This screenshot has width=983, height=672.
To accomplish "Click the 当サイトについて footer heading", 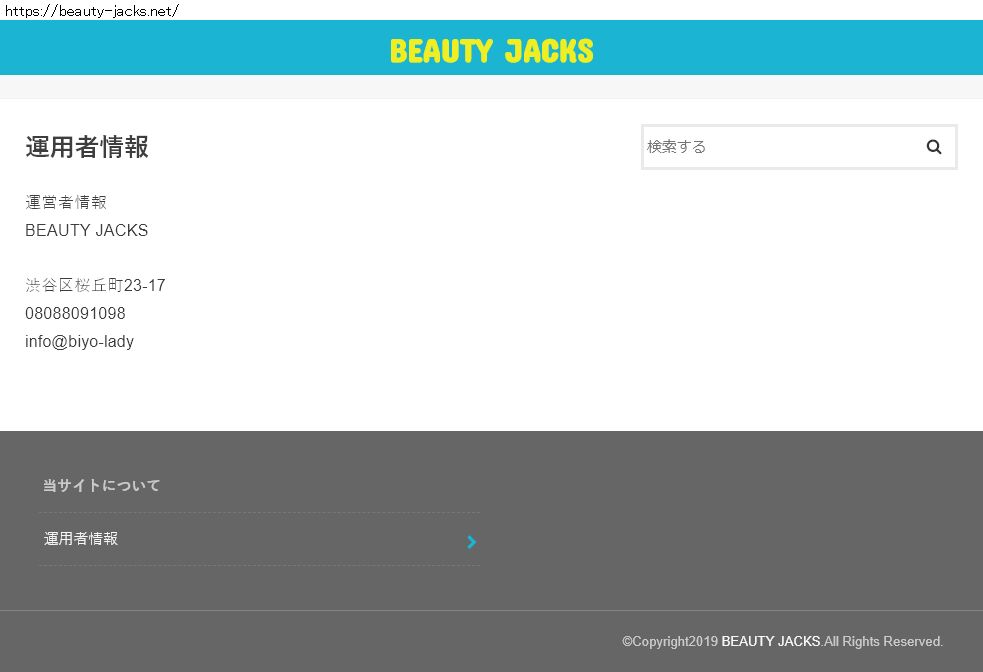I will 101,485.
